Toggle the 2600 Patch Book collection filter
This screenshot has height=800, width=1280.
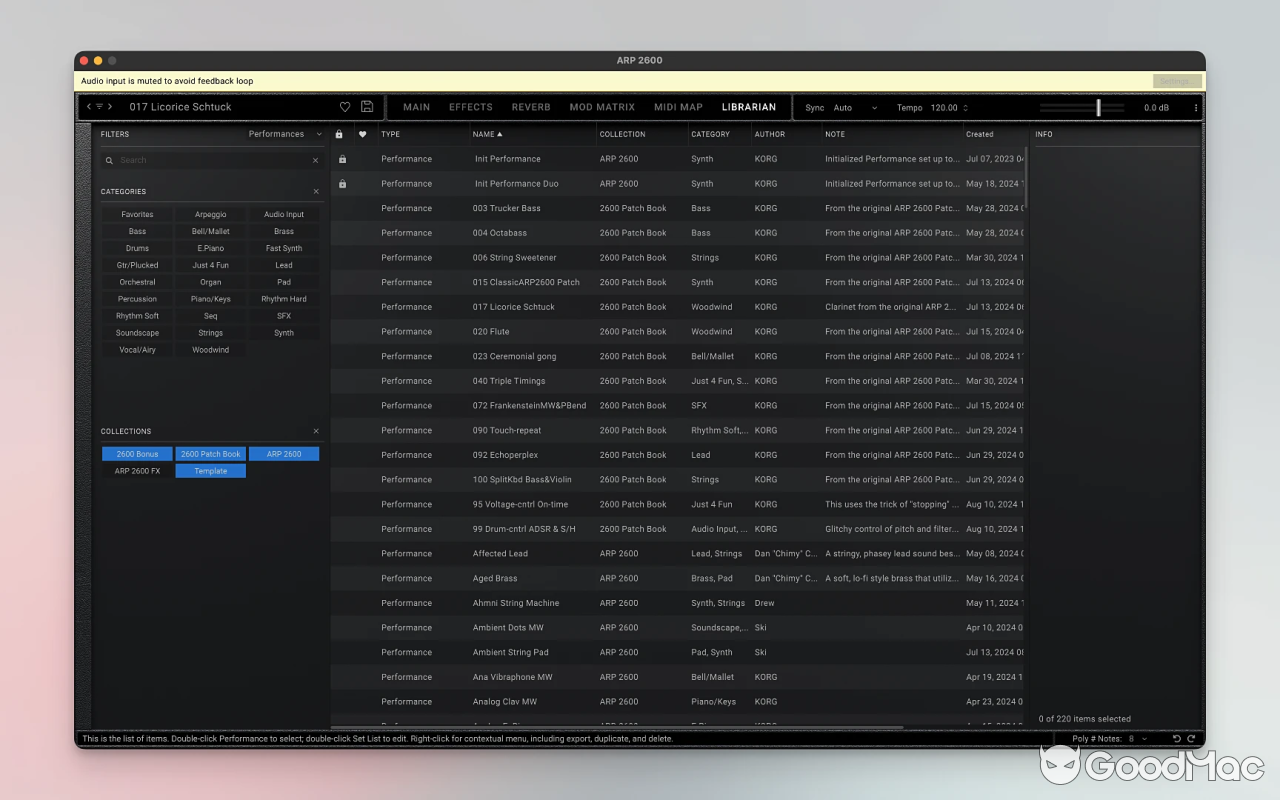(x=210, y=454)
